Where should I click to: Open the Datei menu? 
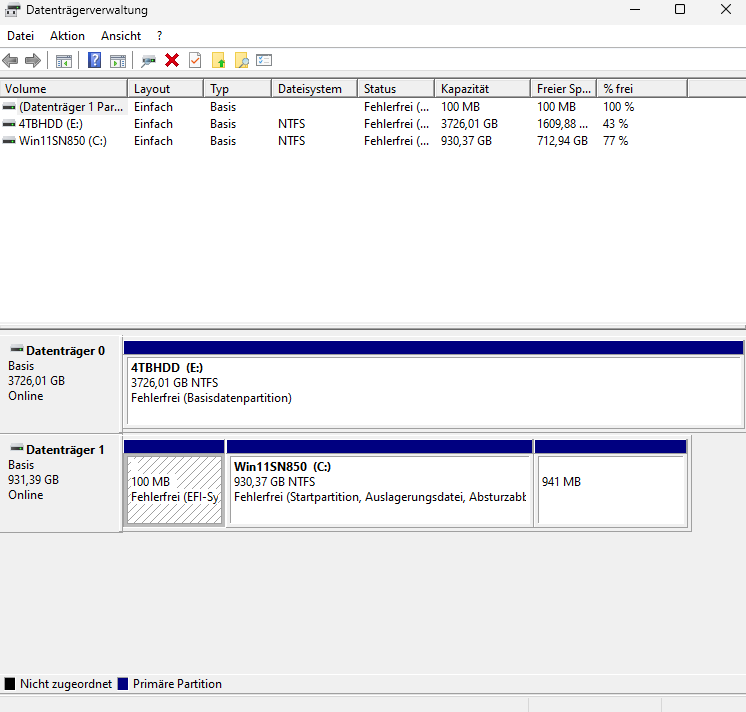pos(20,36)
